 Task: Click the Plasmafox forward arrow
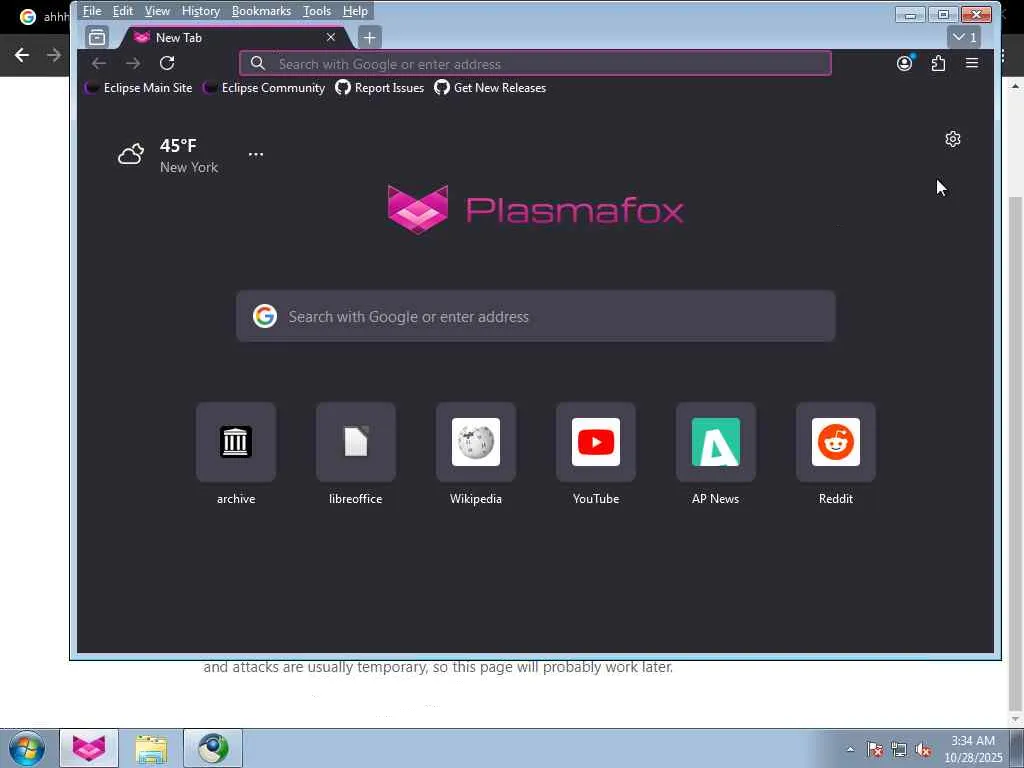click(x=133, y=63)
